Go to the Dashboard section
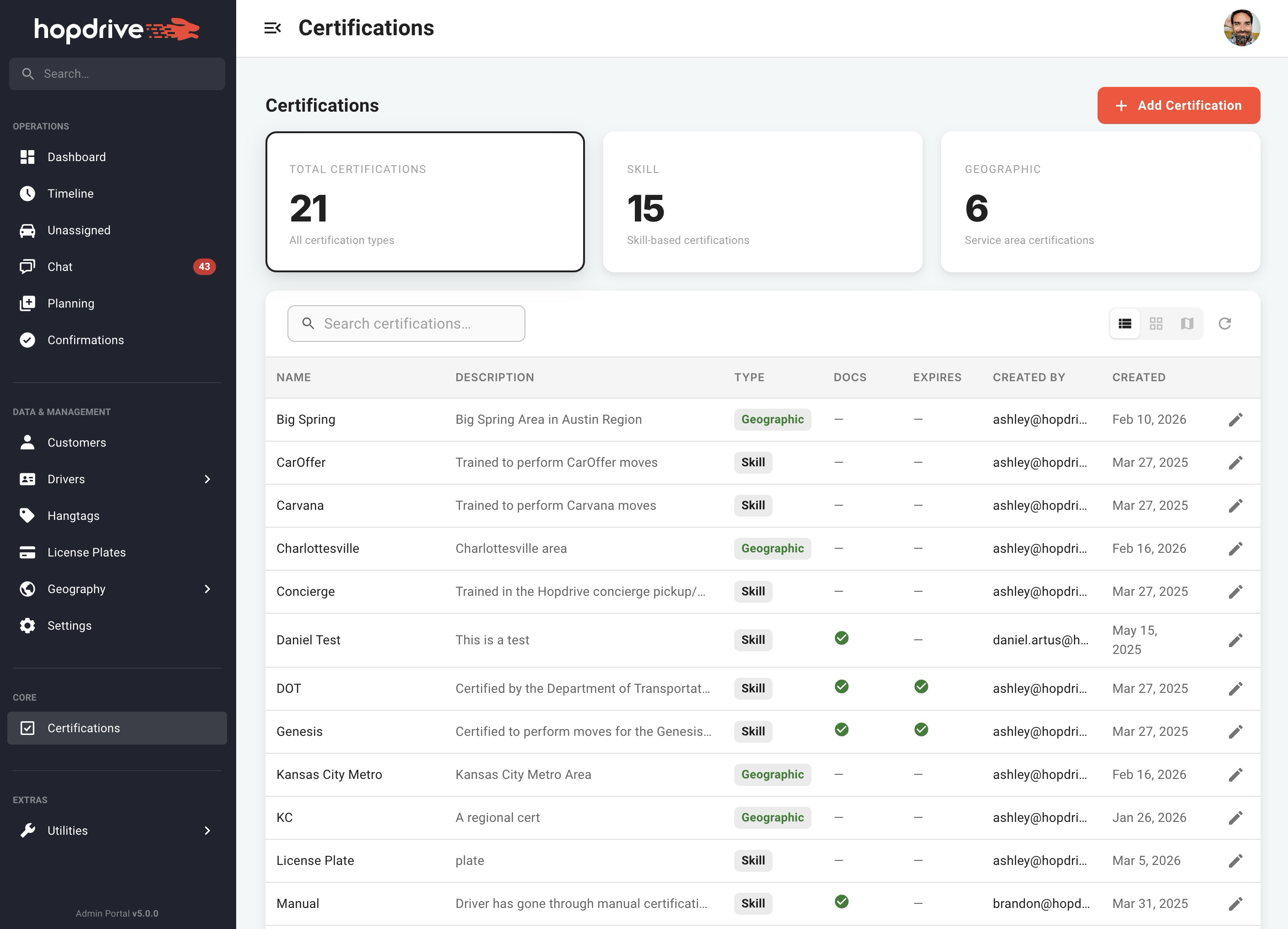 click(x=76, y=157)
